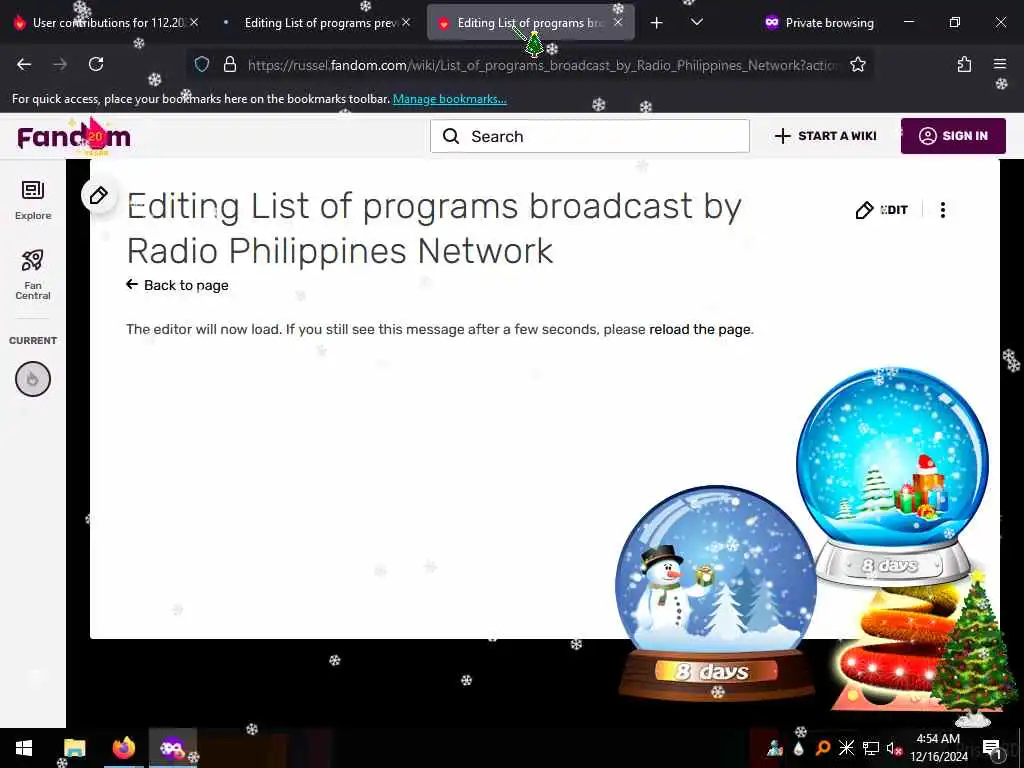This screenshot has height=768, width=1024.
Task: Open the clock showing 4:54 AM
Action: click(938, 748)
